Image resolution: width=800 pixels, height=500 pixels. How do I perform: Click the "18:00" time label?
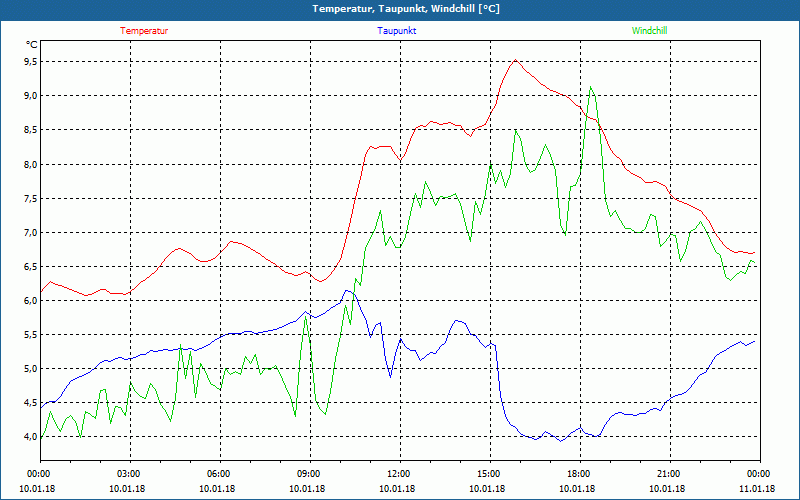(580, 474)
